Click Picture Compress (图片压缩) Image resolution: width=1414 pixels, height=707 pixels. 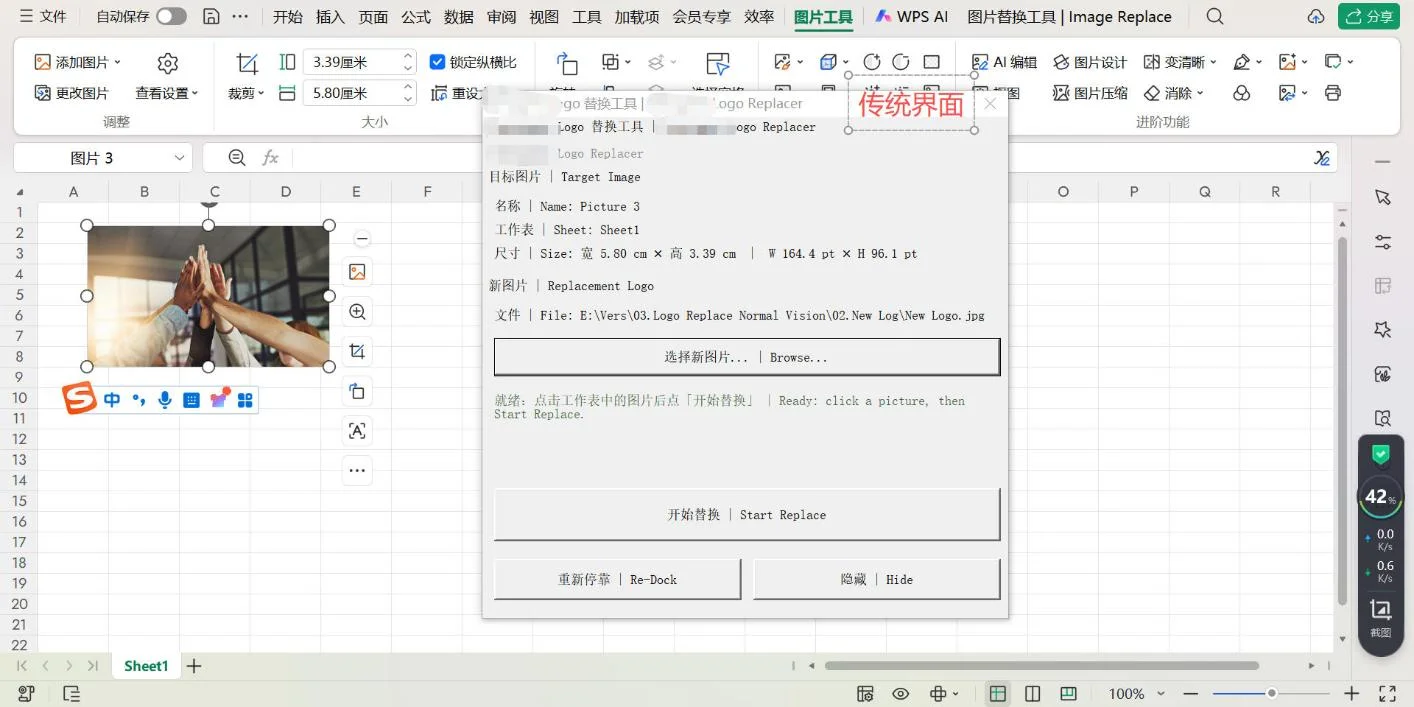click(1090, 93)
